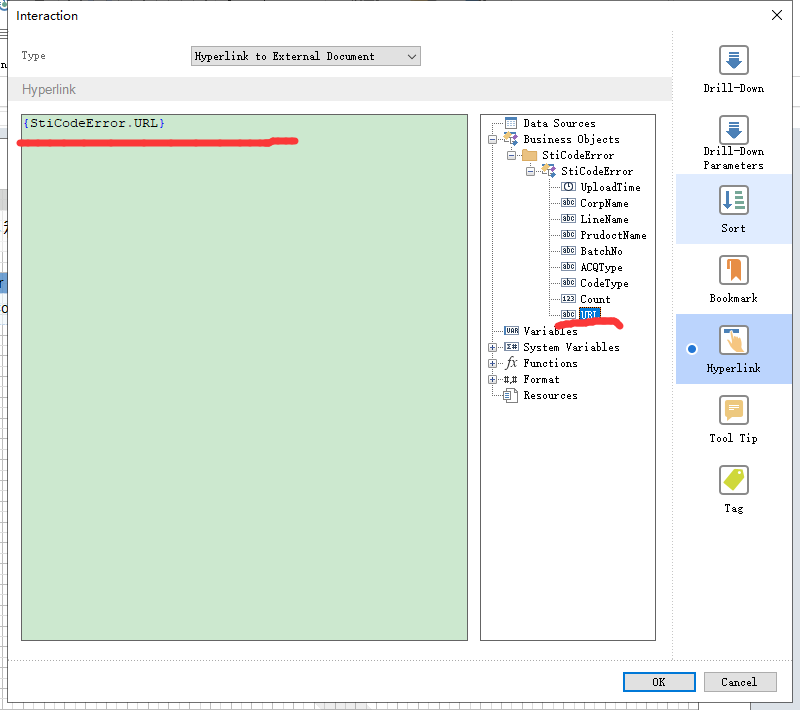Select the Resources tree item

coord(550,396)
